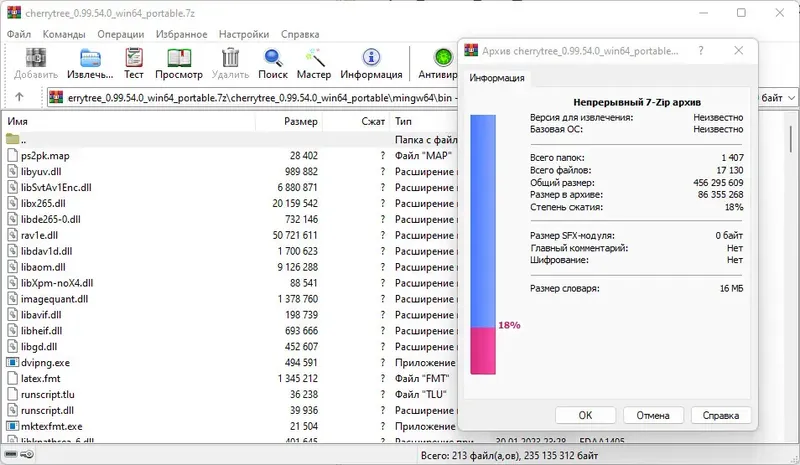Select file libavif.dll
The image size is (800, 465).
pos(41,315)
